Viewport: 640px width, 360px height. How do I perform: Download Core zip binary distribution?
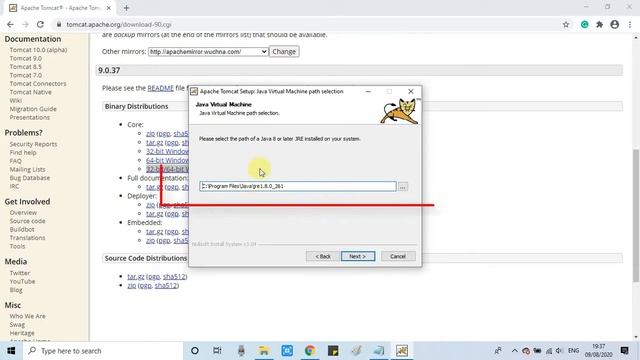click(x=150, y=133)
